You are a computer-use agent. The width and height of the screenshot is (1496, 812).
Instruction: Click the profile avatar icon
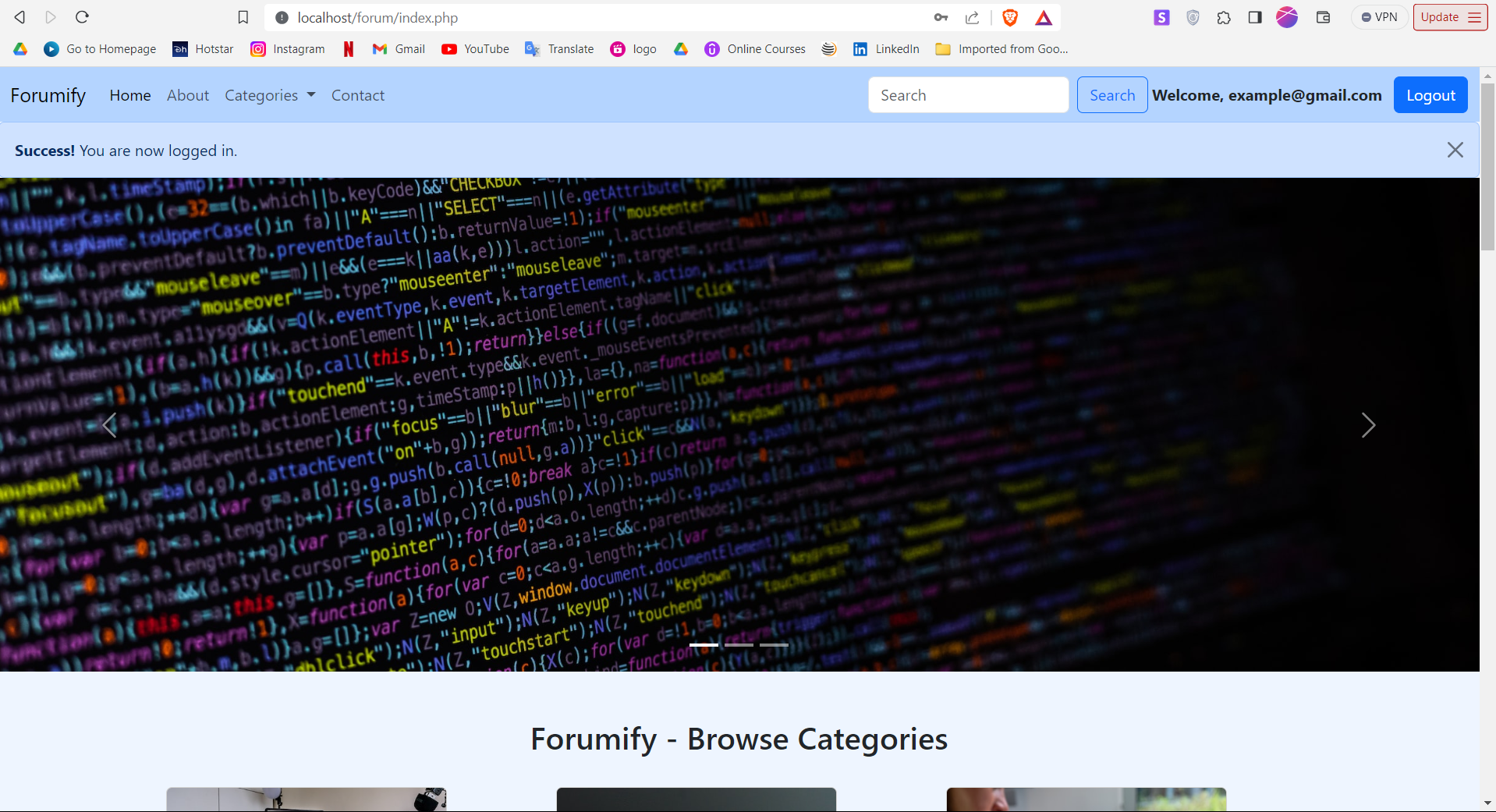1287,17
